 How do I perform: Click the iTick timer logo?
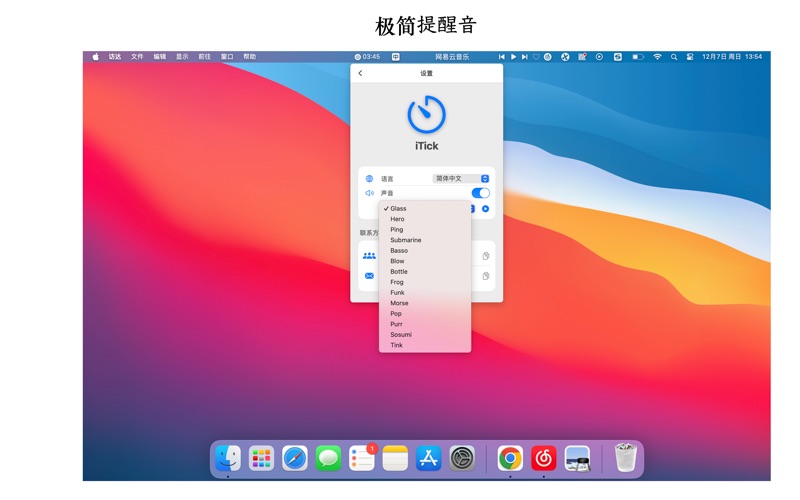pos(427,114)
